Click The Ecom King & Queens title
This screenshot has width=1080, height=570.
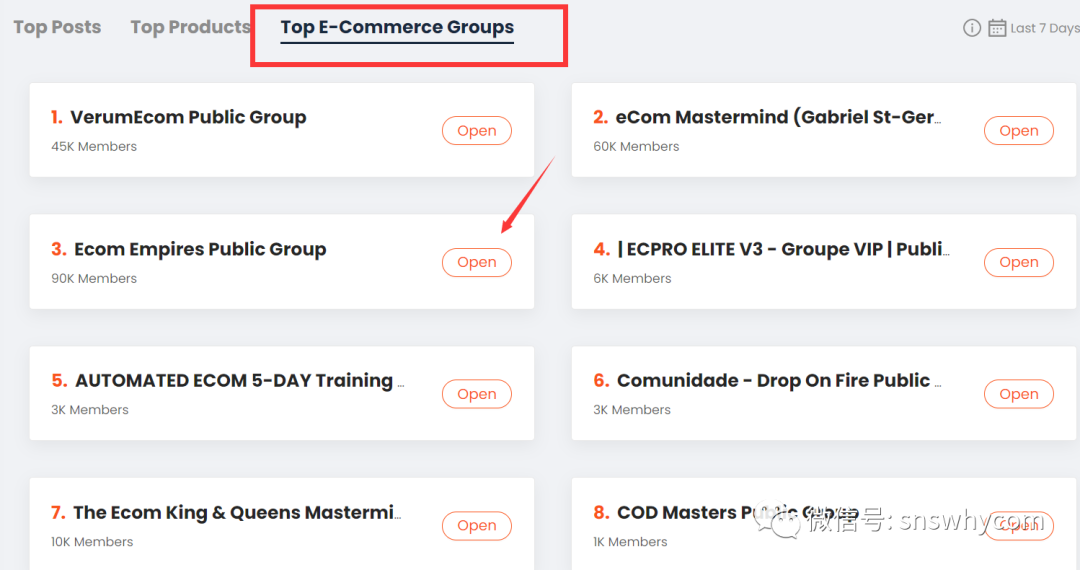(236, 512)
